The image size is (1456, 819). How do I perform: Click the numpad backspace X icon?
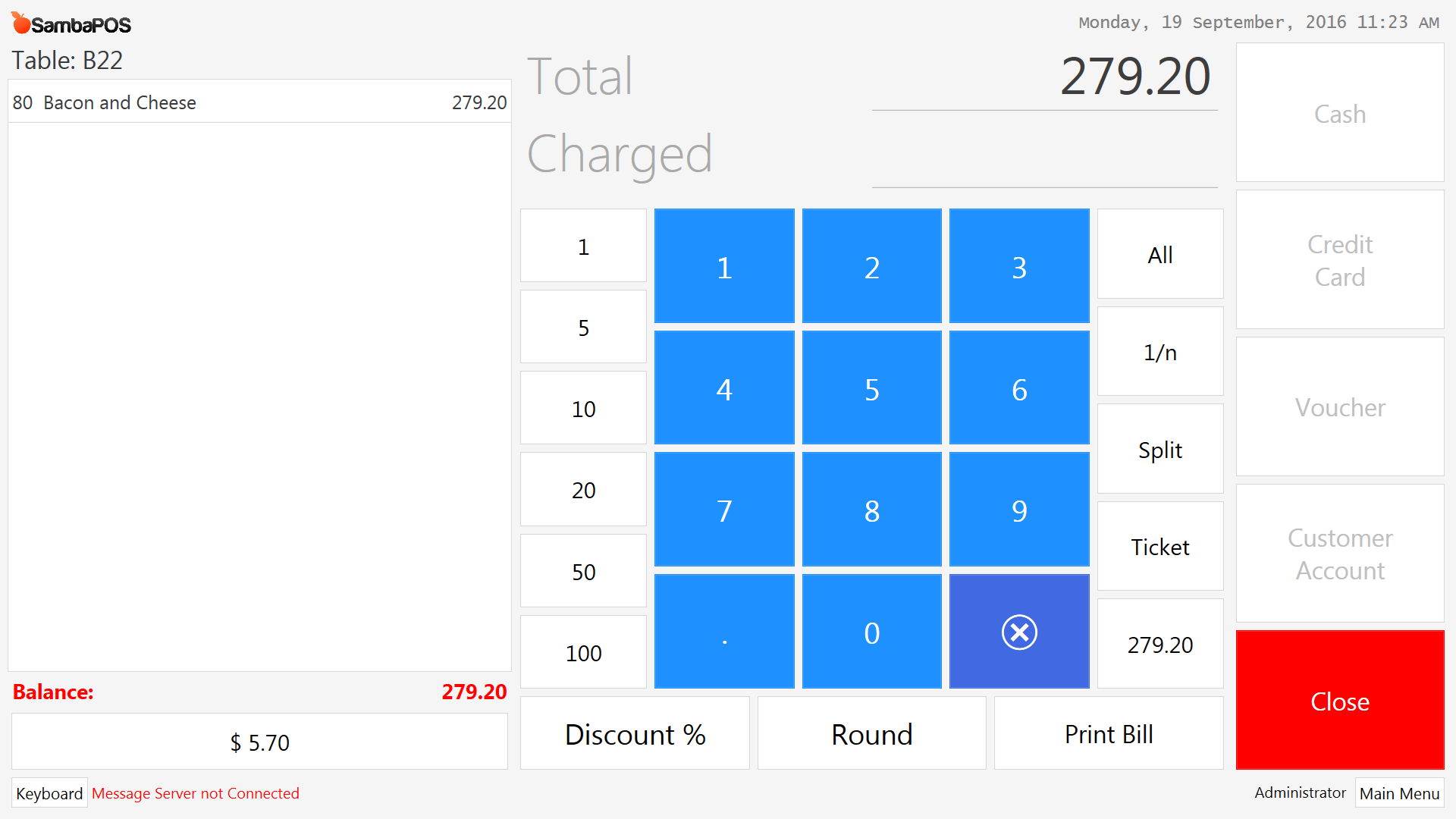tap(1019, 632)
